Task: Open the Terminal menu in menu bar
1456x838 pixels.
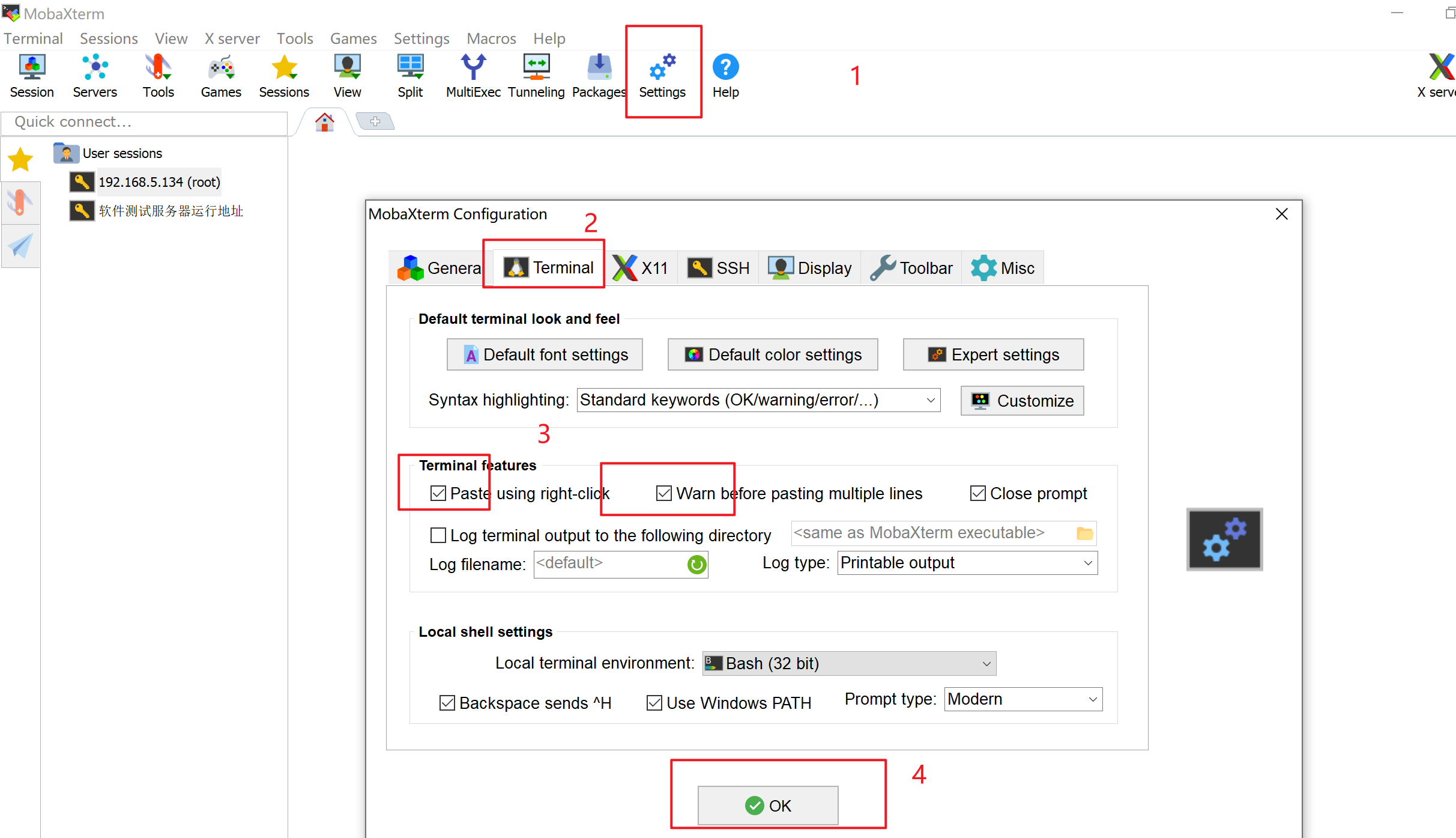Action: 33,38
